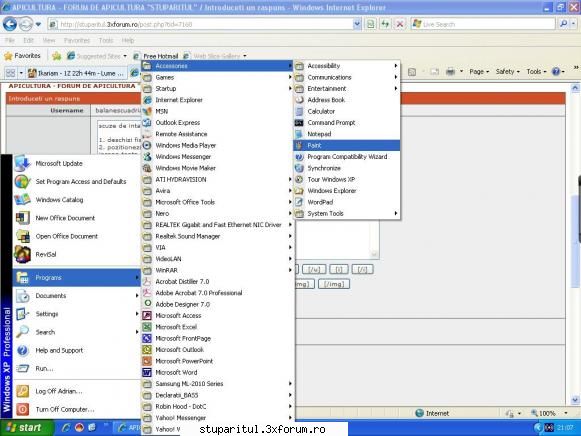Open the Favorites button in IE

tap(22, 56)
